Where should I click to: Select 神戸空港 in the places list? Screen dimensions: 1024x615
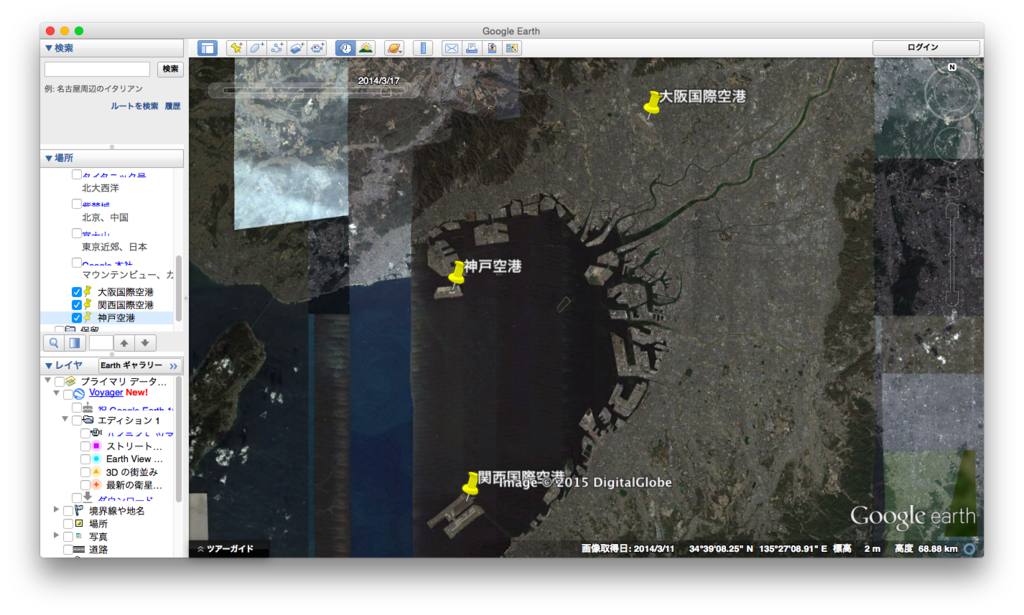click(116, 318)
